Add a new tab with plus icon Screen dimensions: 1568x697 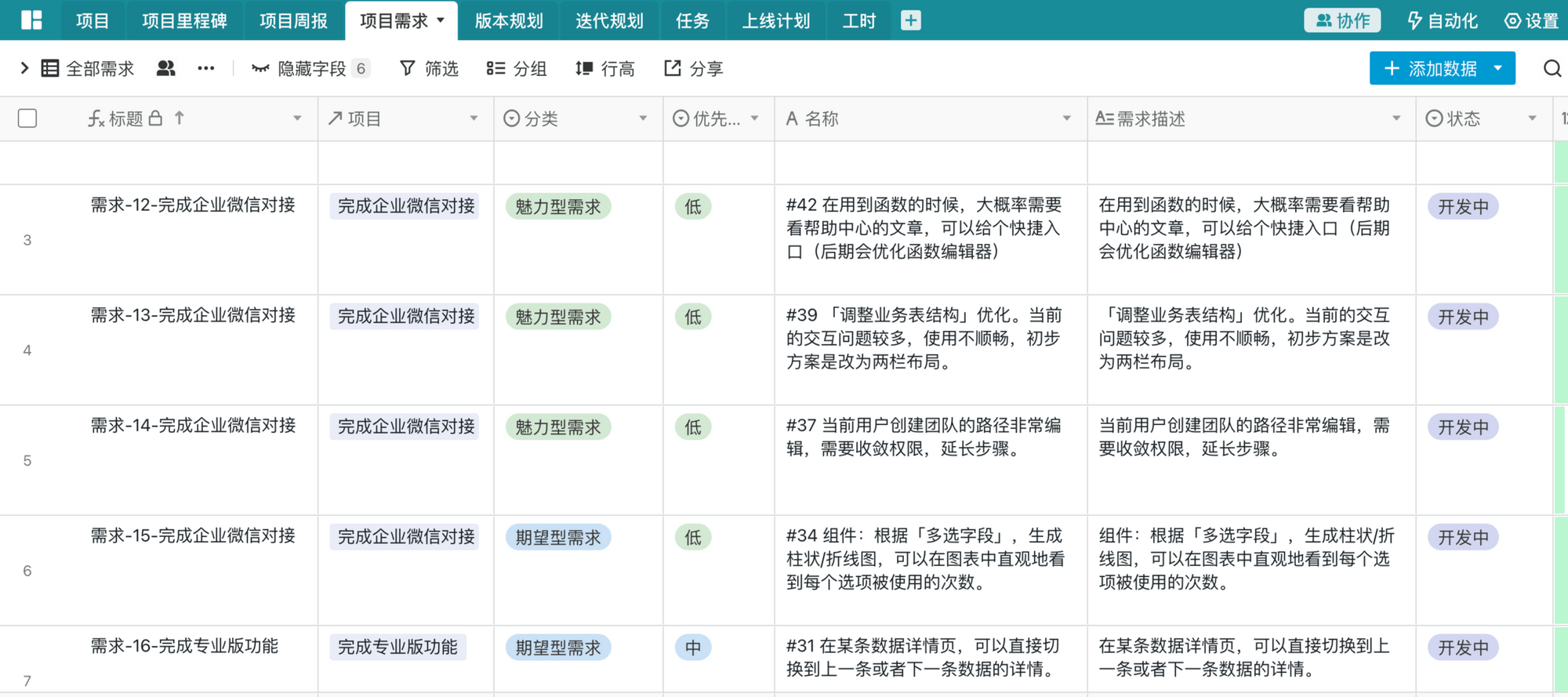(x=910, y=20)
